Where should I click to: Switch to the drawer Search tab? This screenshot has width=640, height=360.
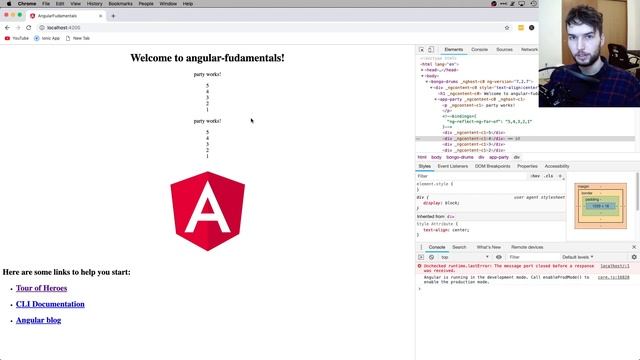click(459, 247)
